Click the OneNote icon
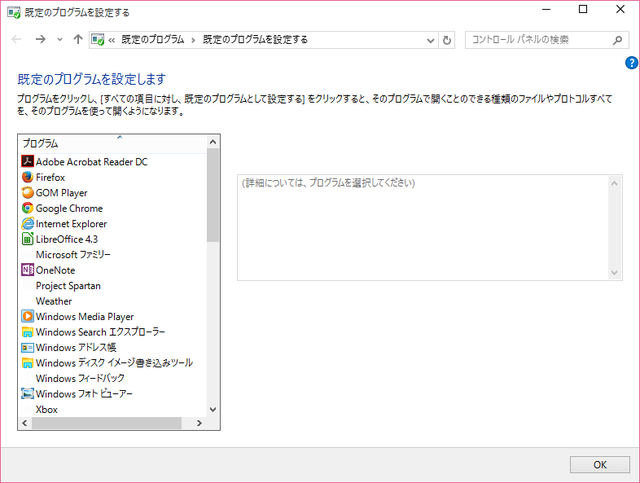Image resolution: width=640 pixels, height=483 pixels. click(27, 270)
